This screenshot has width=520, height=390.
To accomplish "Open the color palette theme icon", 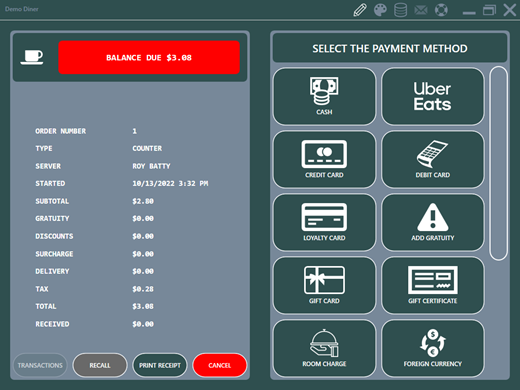I will point(380,10).
